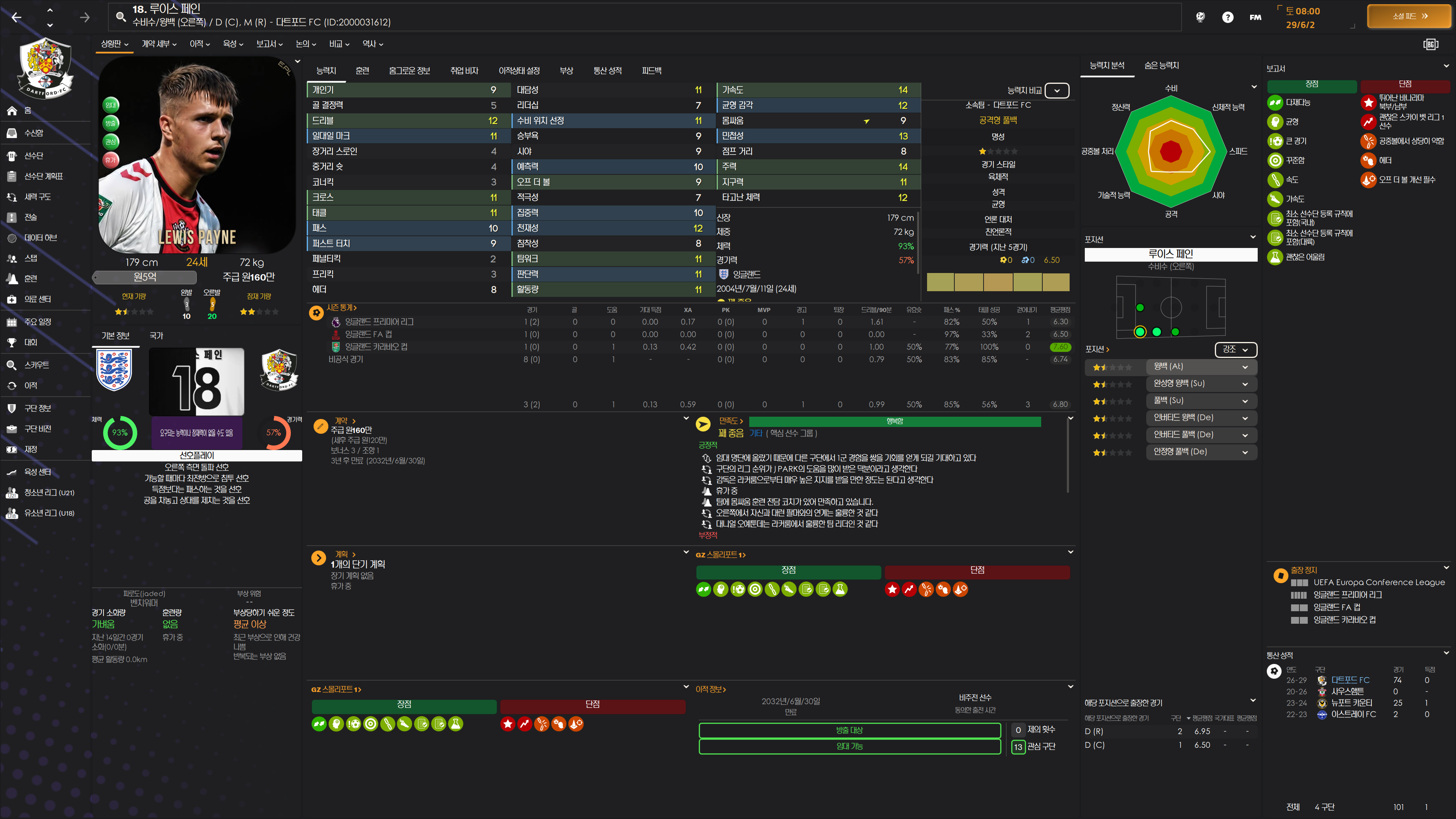Switch to 숨은 능력치 tab
Screen dimensions: 1456x819
(1161, 66)
